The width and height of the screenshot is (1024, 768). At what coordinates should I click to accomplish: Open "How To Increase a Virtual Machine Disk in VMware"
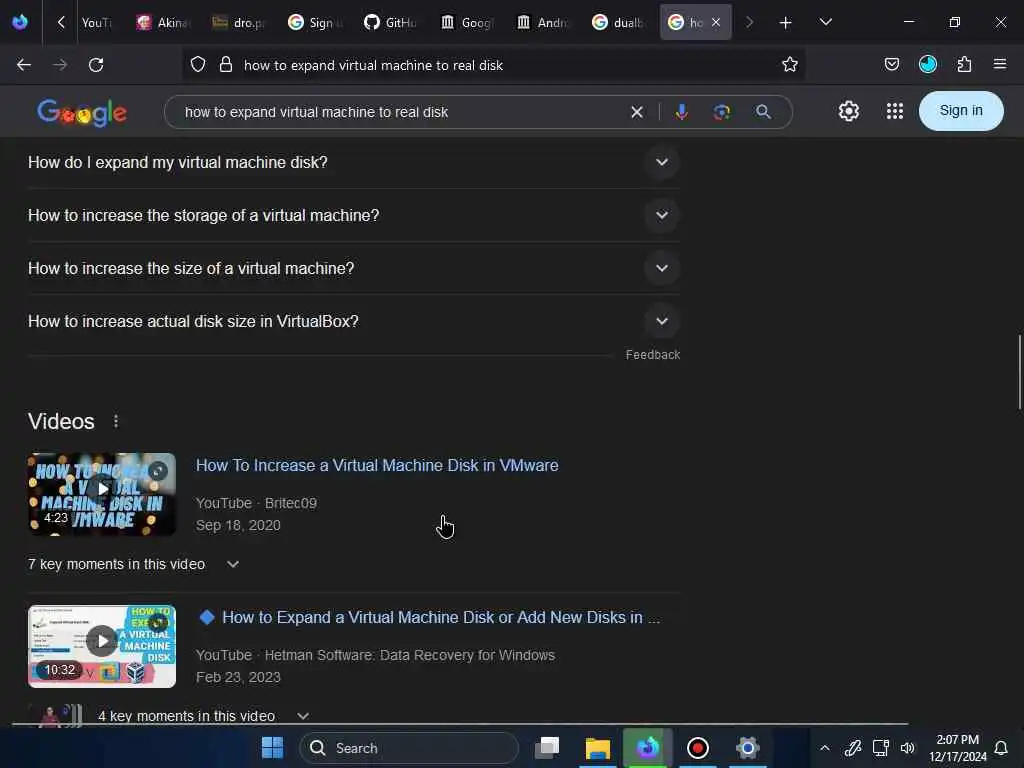pos(377,465)
